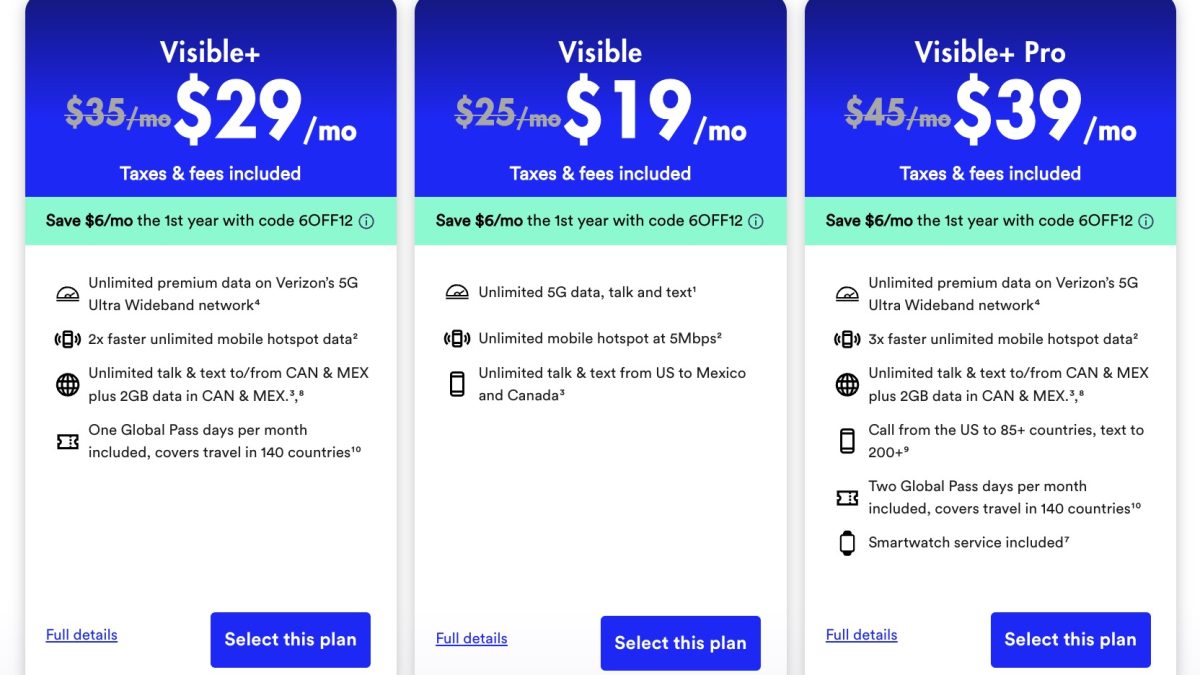1200x675 pixels.
Task: Click info icon beside Visible plan promo code
Action: tap(756, 221)
